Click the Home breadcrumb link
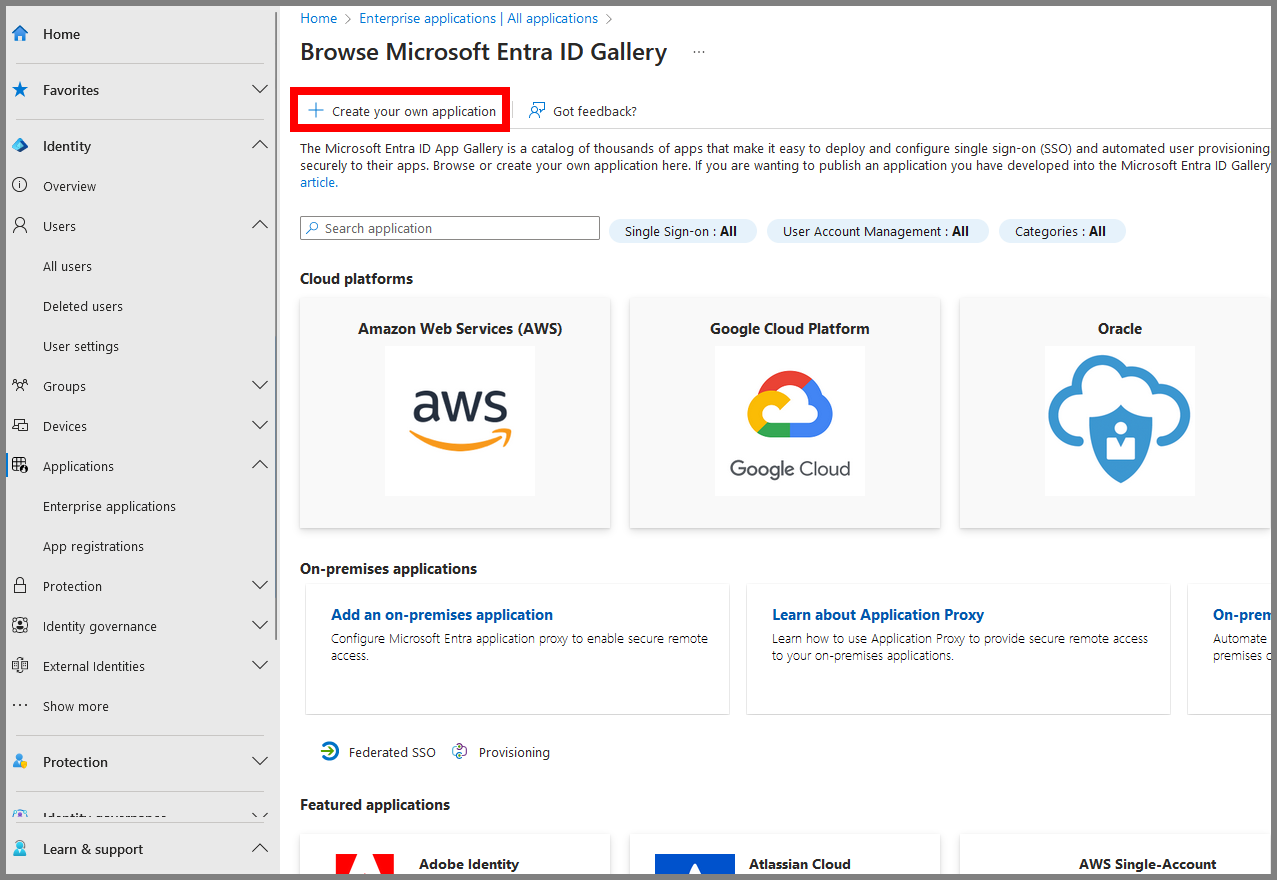Screen dimensions: 1277x880 (319, 18)
